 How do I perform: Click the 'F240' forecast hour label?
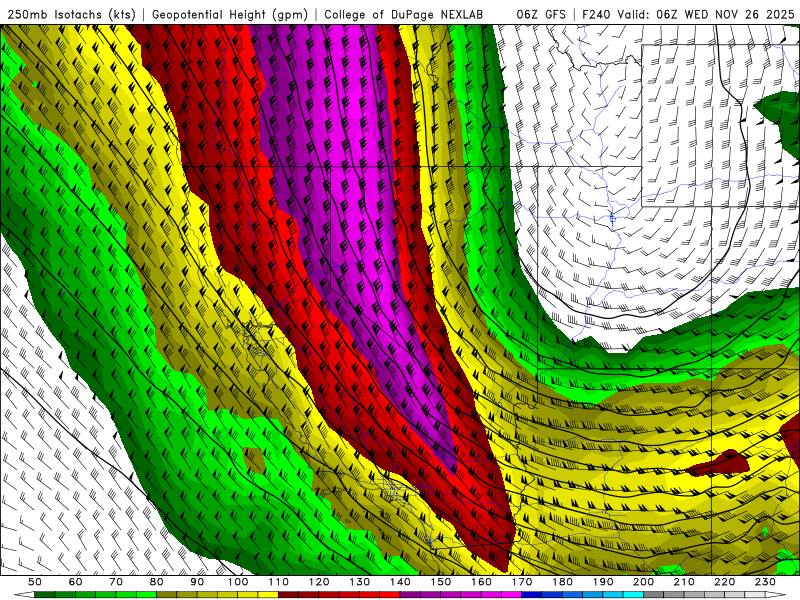(596, 15)
